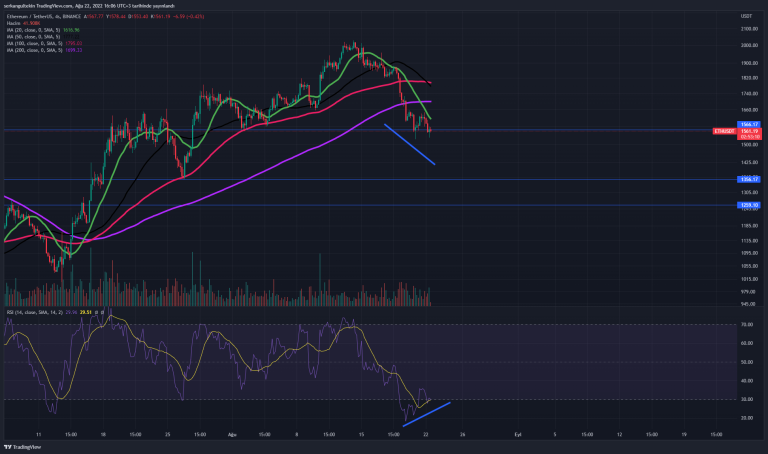Select the descending blue trendline on price chart
Viewport: 768px width, 454px height.
click(x=410, y=144)
